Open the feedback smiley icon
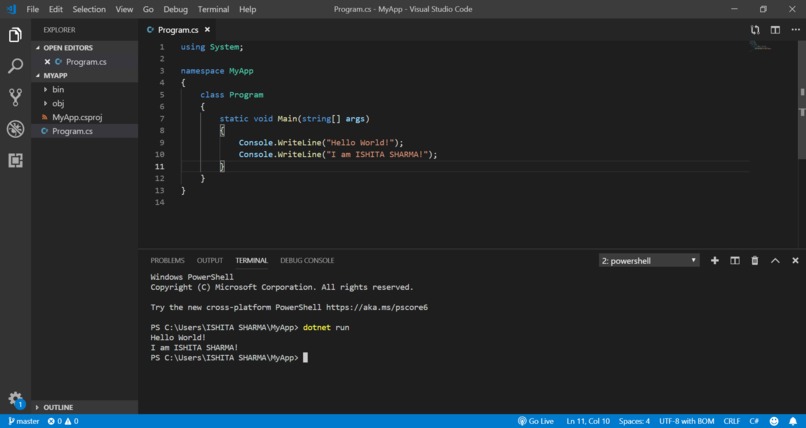This screenshot has width=806, height=428. coord(774,421)
